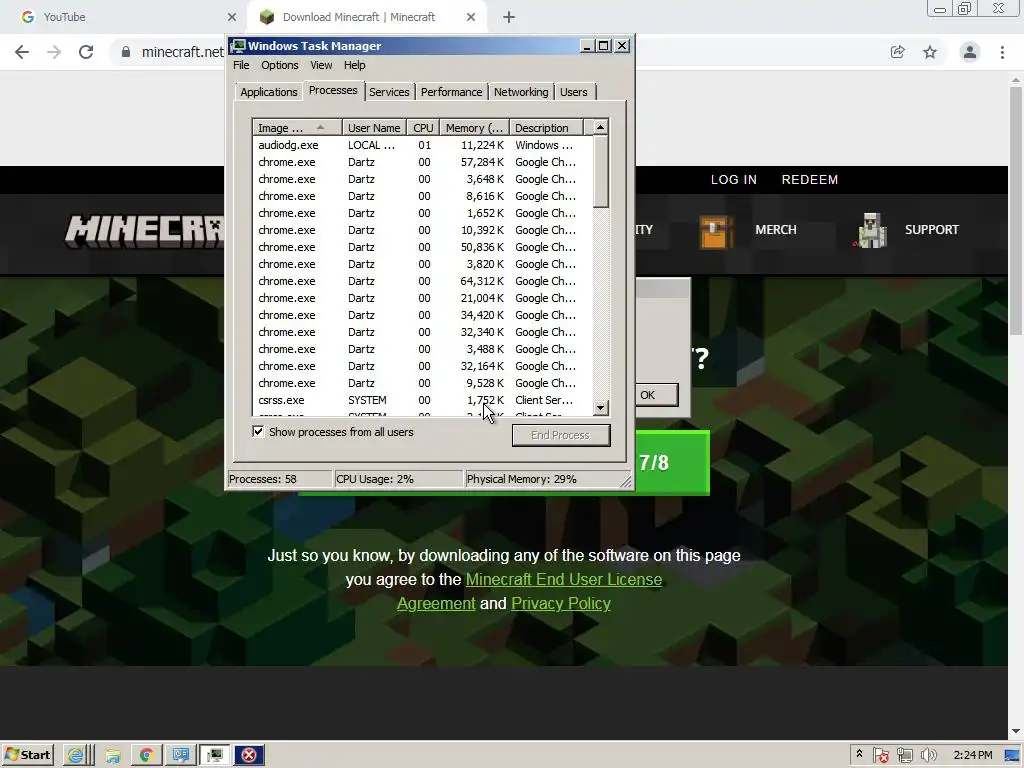This screenshot has height=768, width=1024.
Task: Click the process list scrollbar thumb
Action: pos(601,171)
